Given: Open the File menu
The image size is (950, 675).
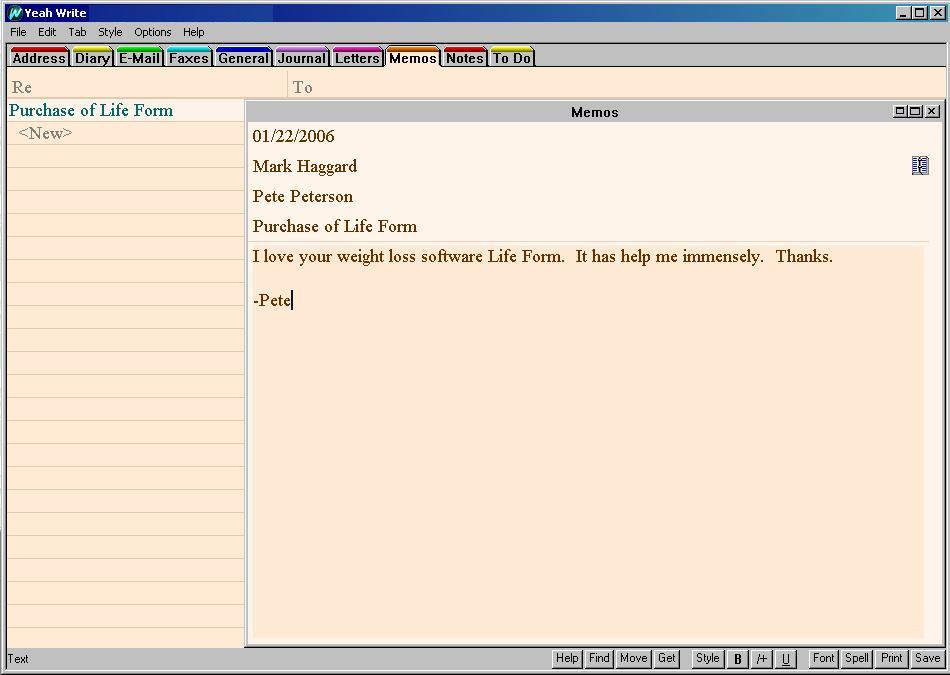Looking at the screenshot, I should tap(18, 32).
